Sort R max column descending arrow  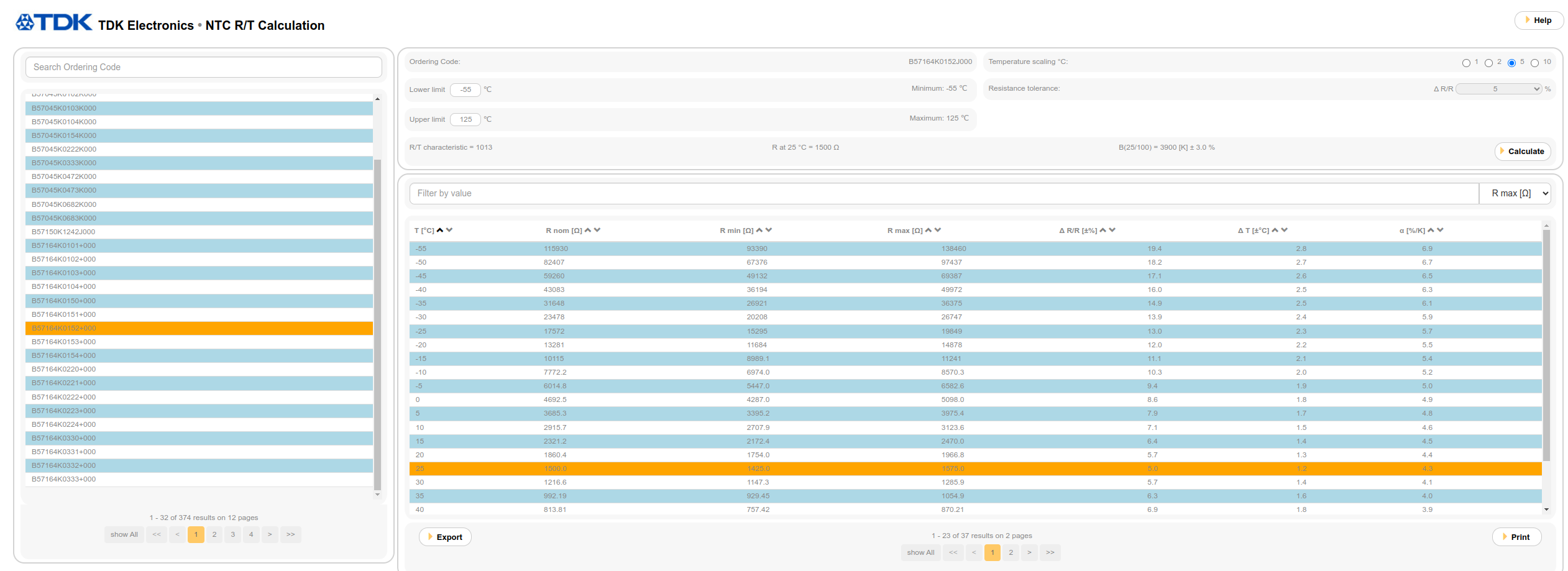point(938,230)
